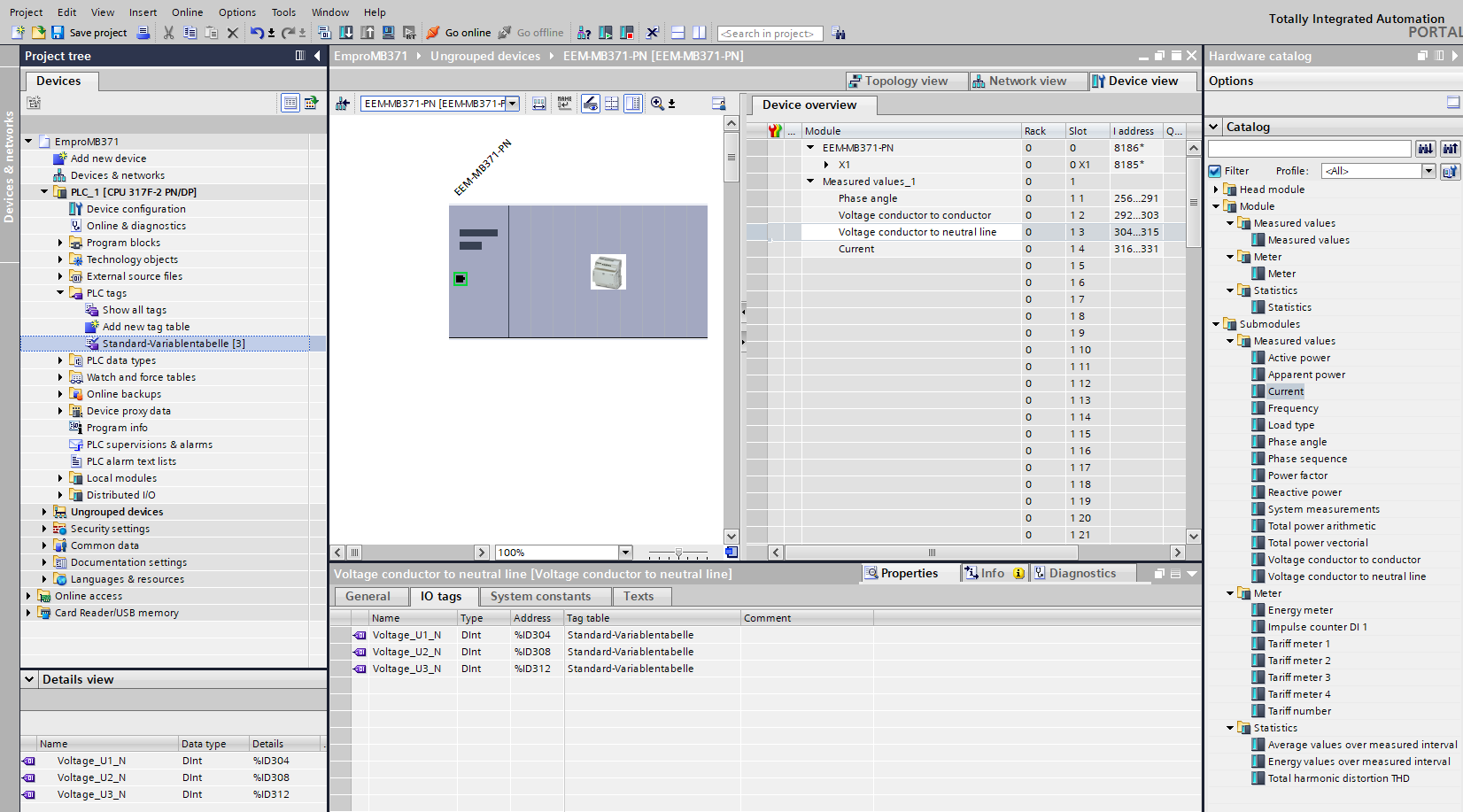
Task: Click the Save project button
Action: pos(89,33)
